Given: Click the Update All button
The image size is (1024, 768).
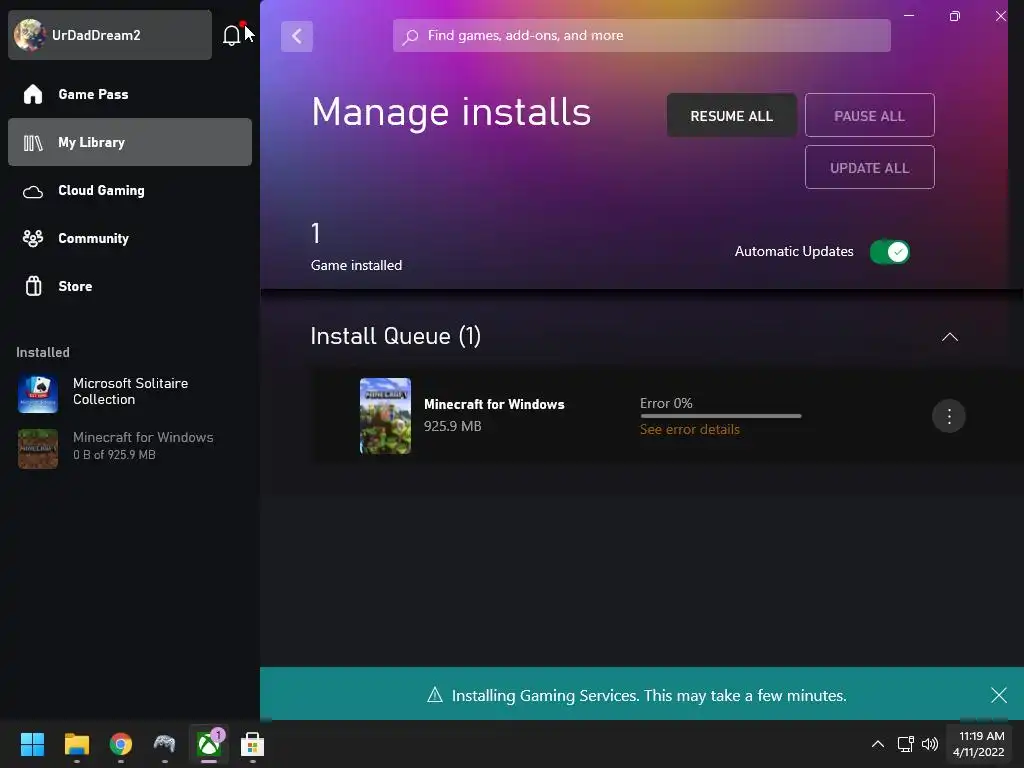Looking at the screenshot, I should point(869,168).
